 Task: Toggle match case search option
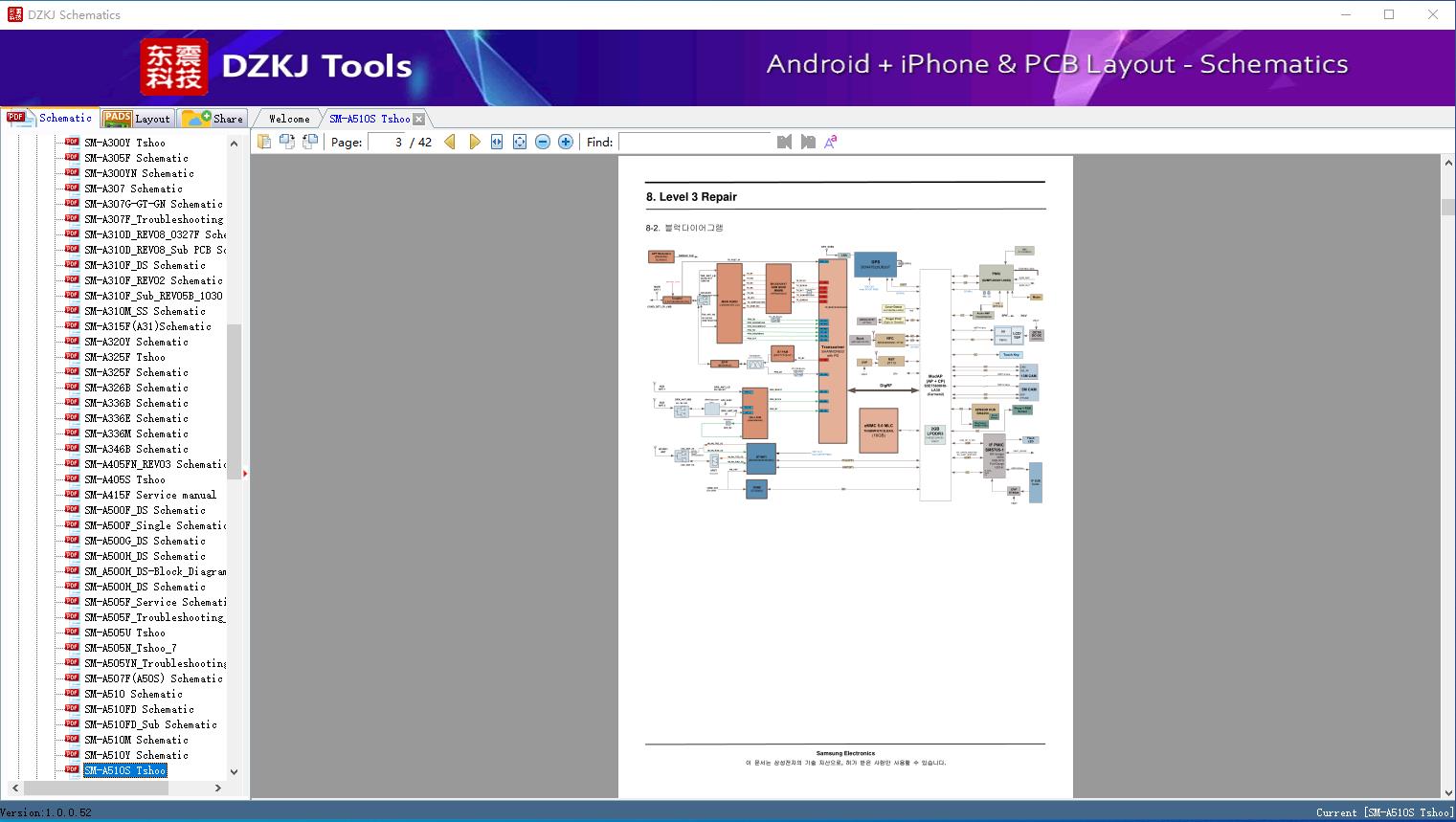831,142
